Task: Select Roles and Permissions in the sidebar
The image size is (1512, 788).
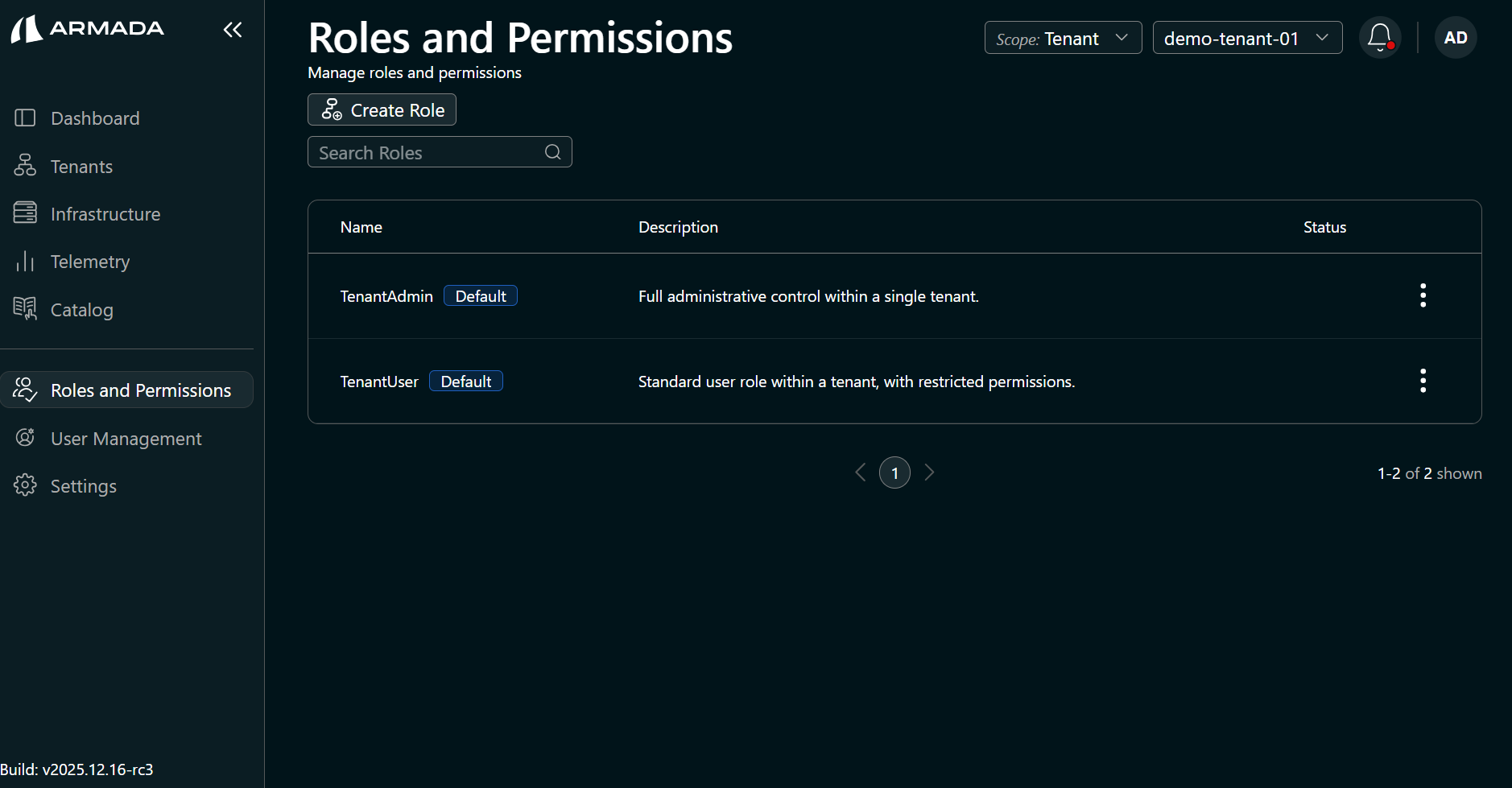Action: (25, 390)
